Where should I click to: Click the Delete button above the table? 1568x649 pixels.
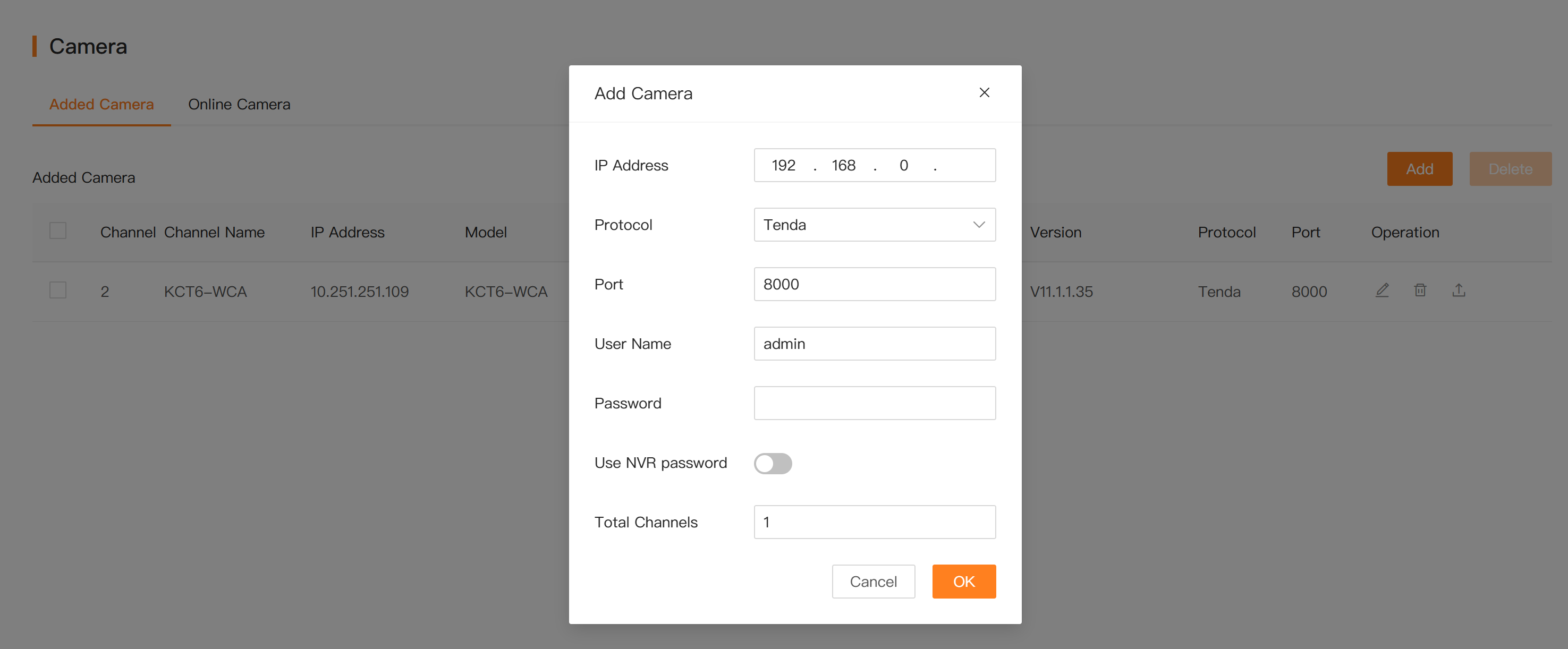1510,169
